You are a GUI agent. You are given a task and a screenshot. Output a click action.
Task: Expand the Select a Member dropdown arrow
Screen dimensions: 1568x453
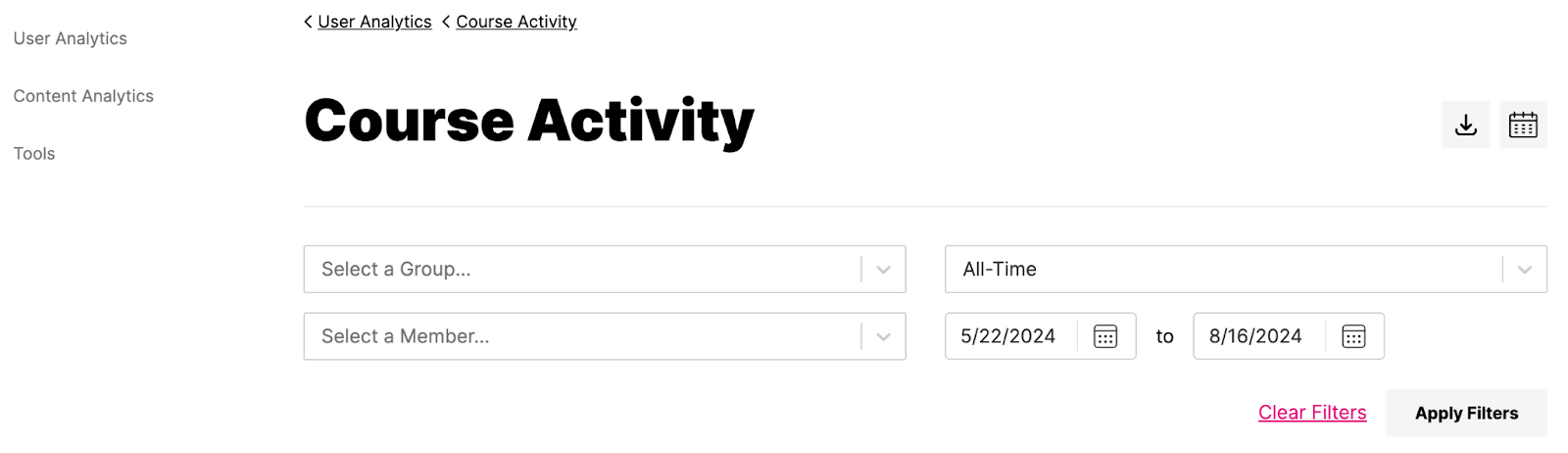coord(883,336)
